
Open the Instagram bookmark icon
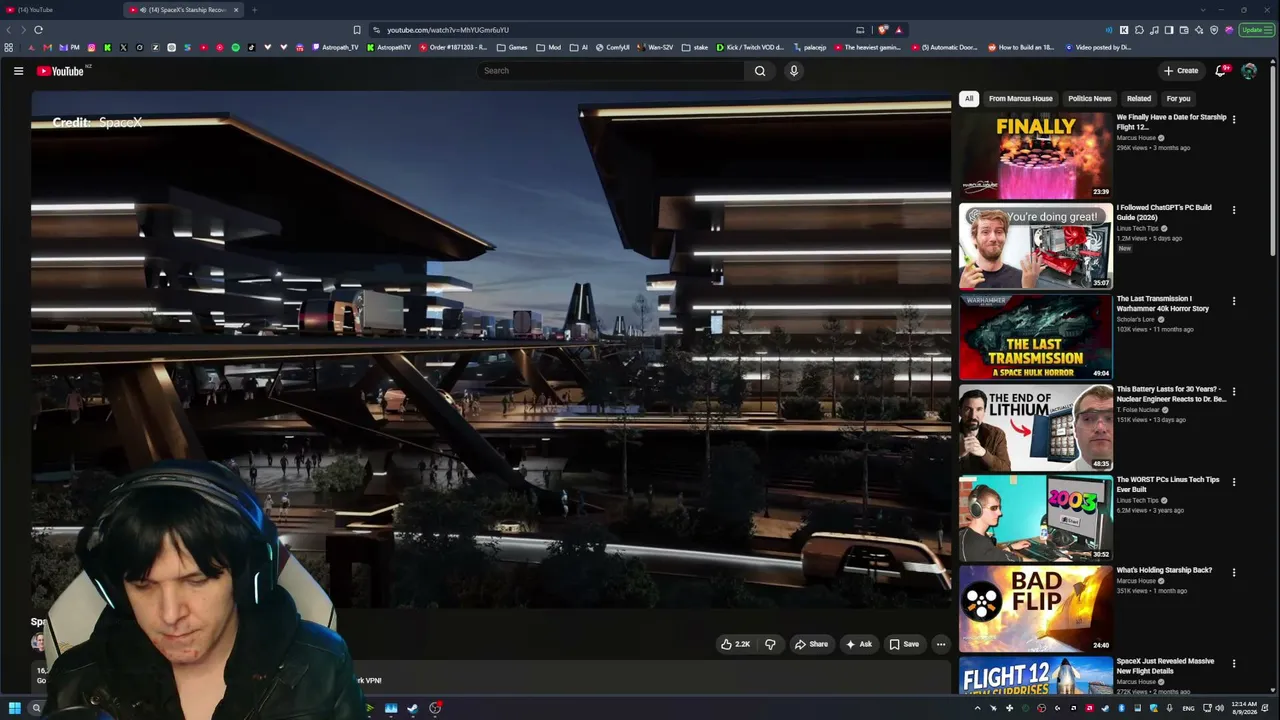pyautogui.click(x=92, y=47)
